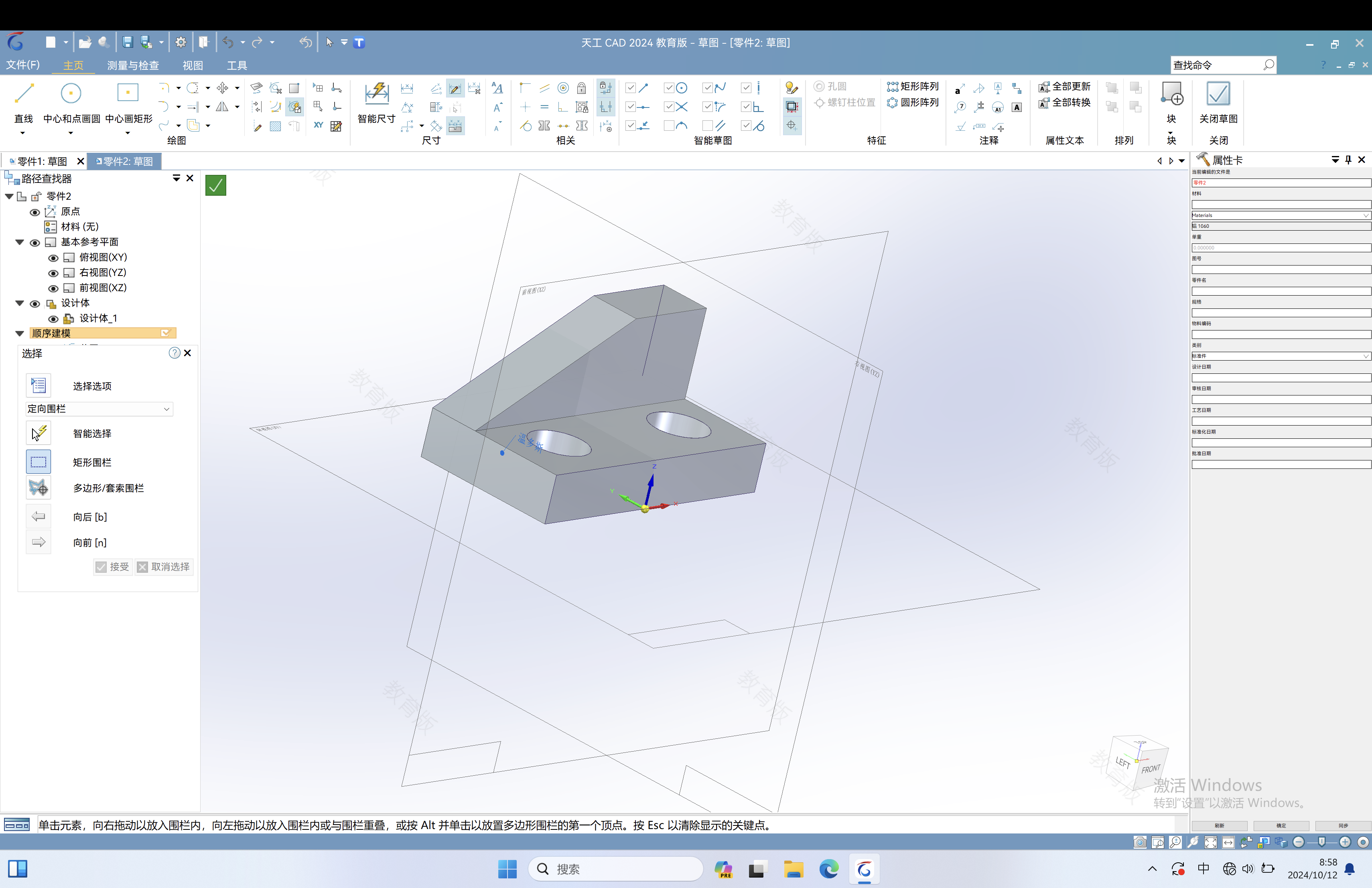Enable the unchecked parallel lines checkbox in 智能草图
This screenshot has width=1372, height=888.
(x=707, y=126)
